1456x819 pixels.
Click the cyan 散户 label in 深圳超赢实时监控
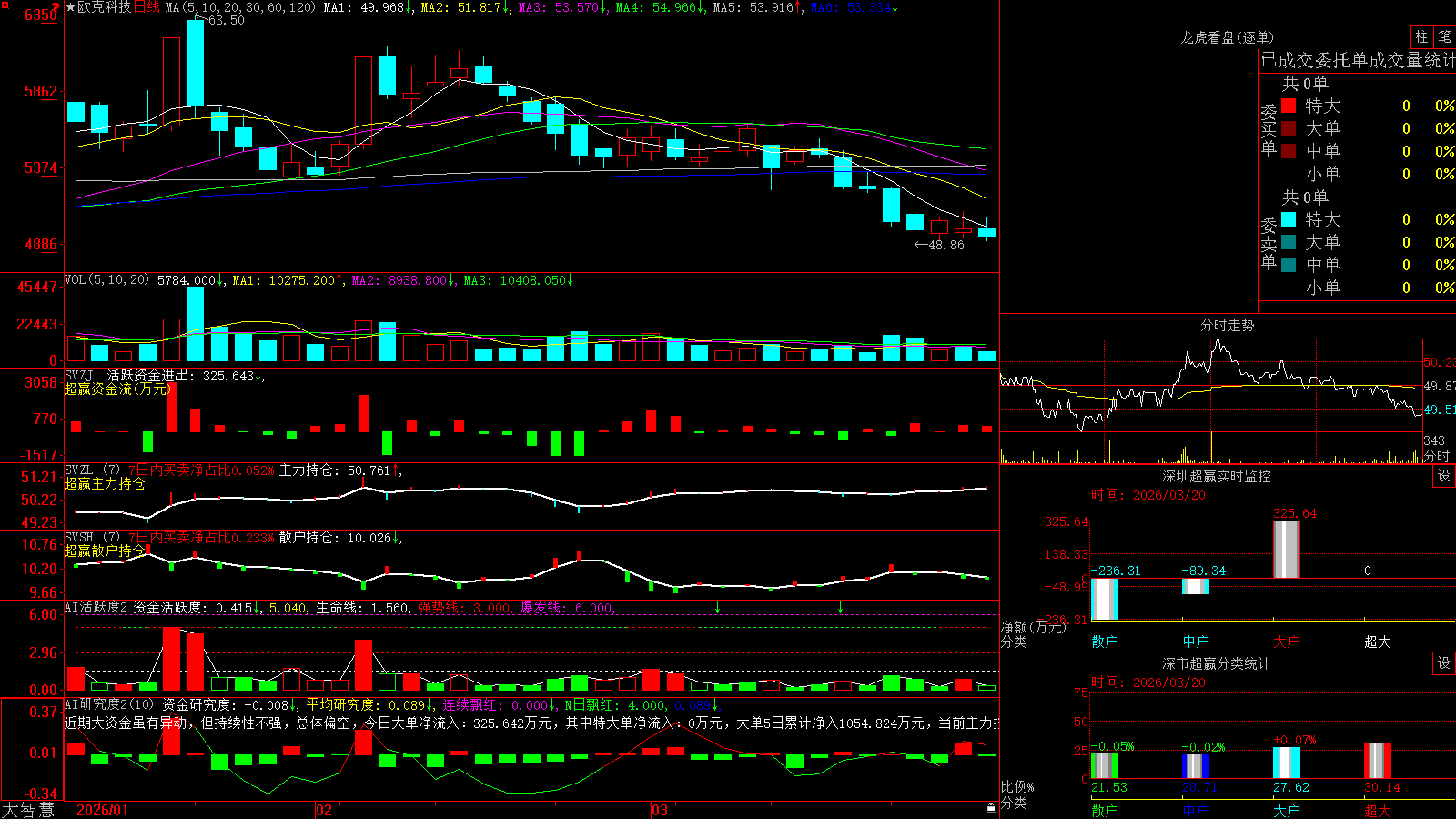[x=1105, y=642]
